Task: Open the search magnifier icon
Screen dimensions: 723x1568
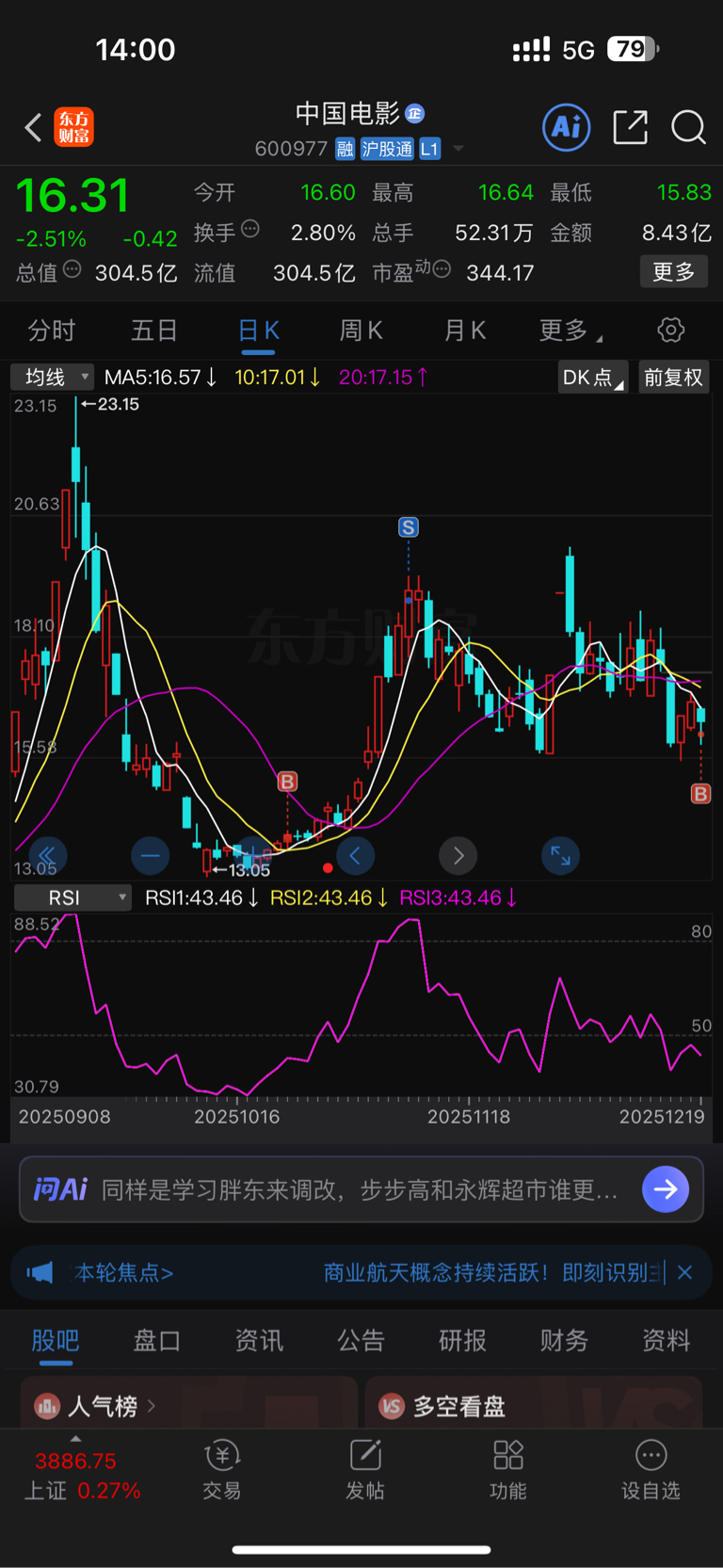Action: tap(688, 127)
